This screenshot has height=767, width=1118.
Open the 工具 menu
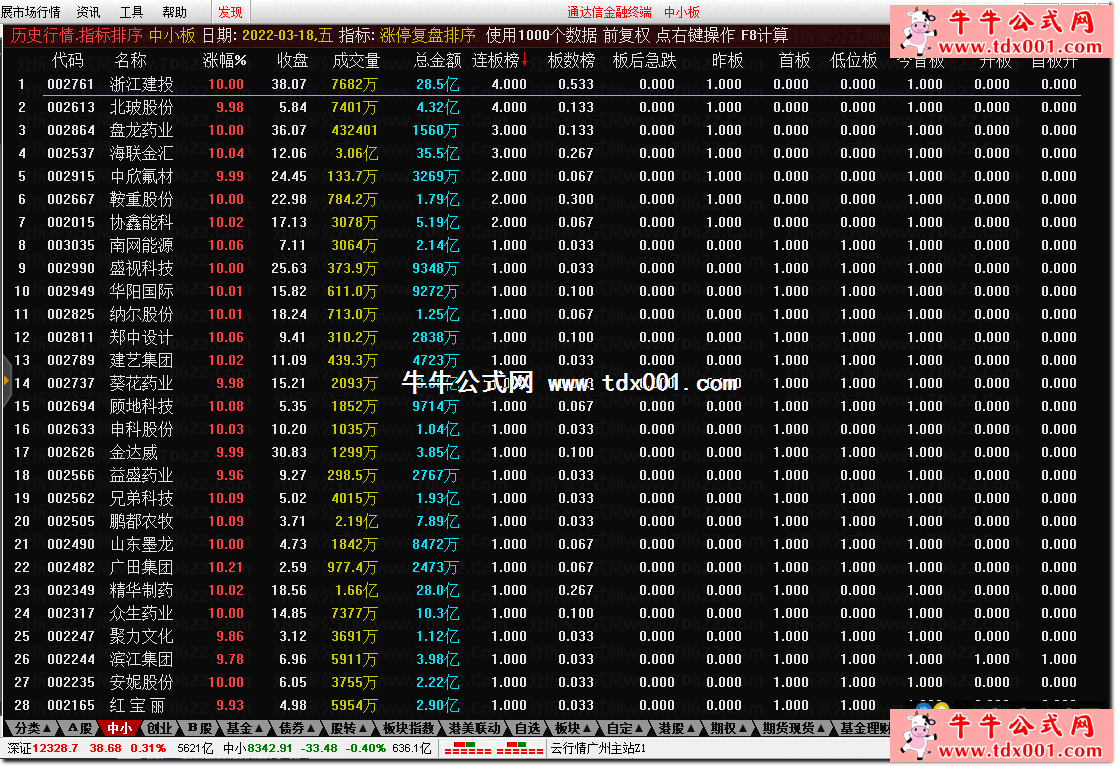(x=131, y=12)
